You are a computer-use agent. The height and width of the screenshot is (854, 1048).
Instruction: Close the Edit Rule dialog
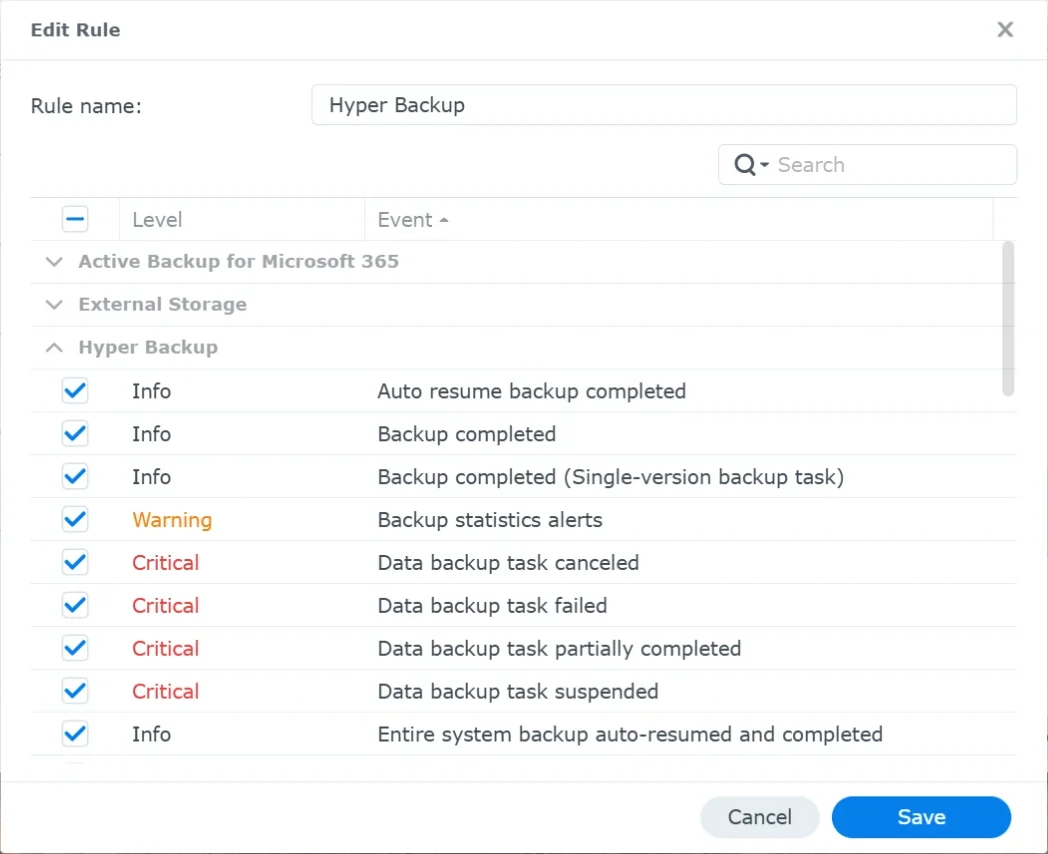coord(1005,29)
